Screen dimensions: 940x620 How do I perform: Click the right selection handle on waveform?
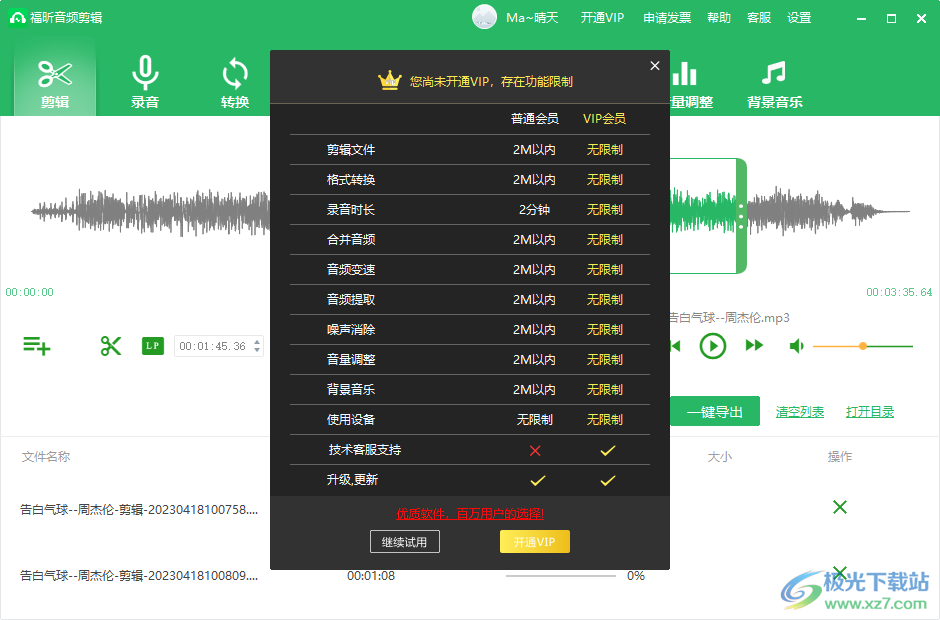(741, 216)
